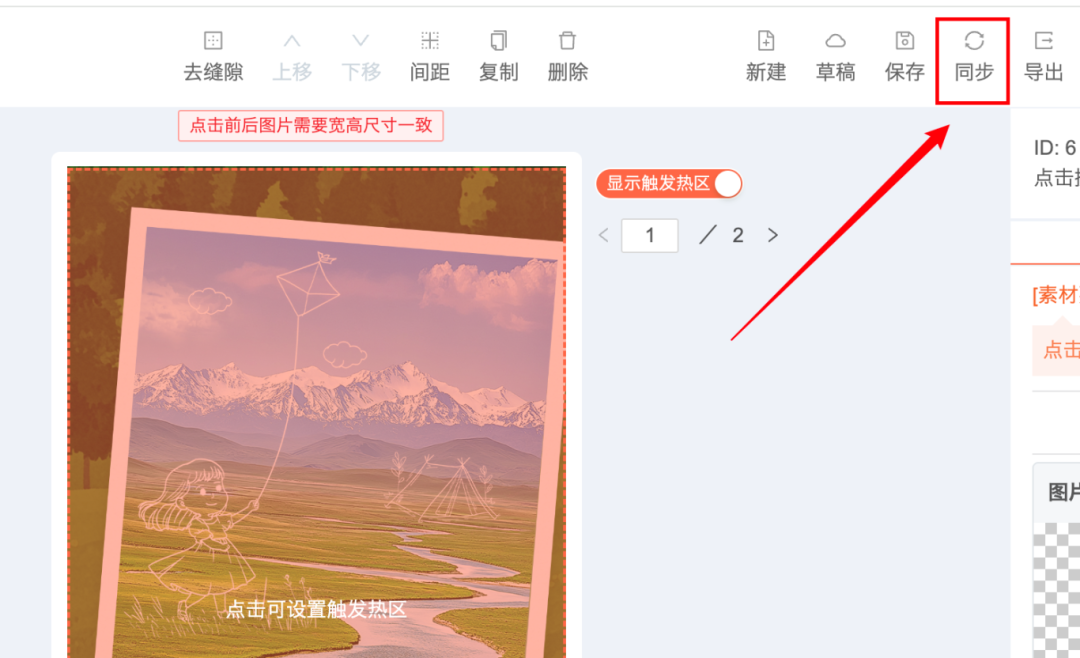This screenshot has width=1080, height=658.
Task: Open the [素材 tab in the right panel
Action: [x=1055, y=295]
